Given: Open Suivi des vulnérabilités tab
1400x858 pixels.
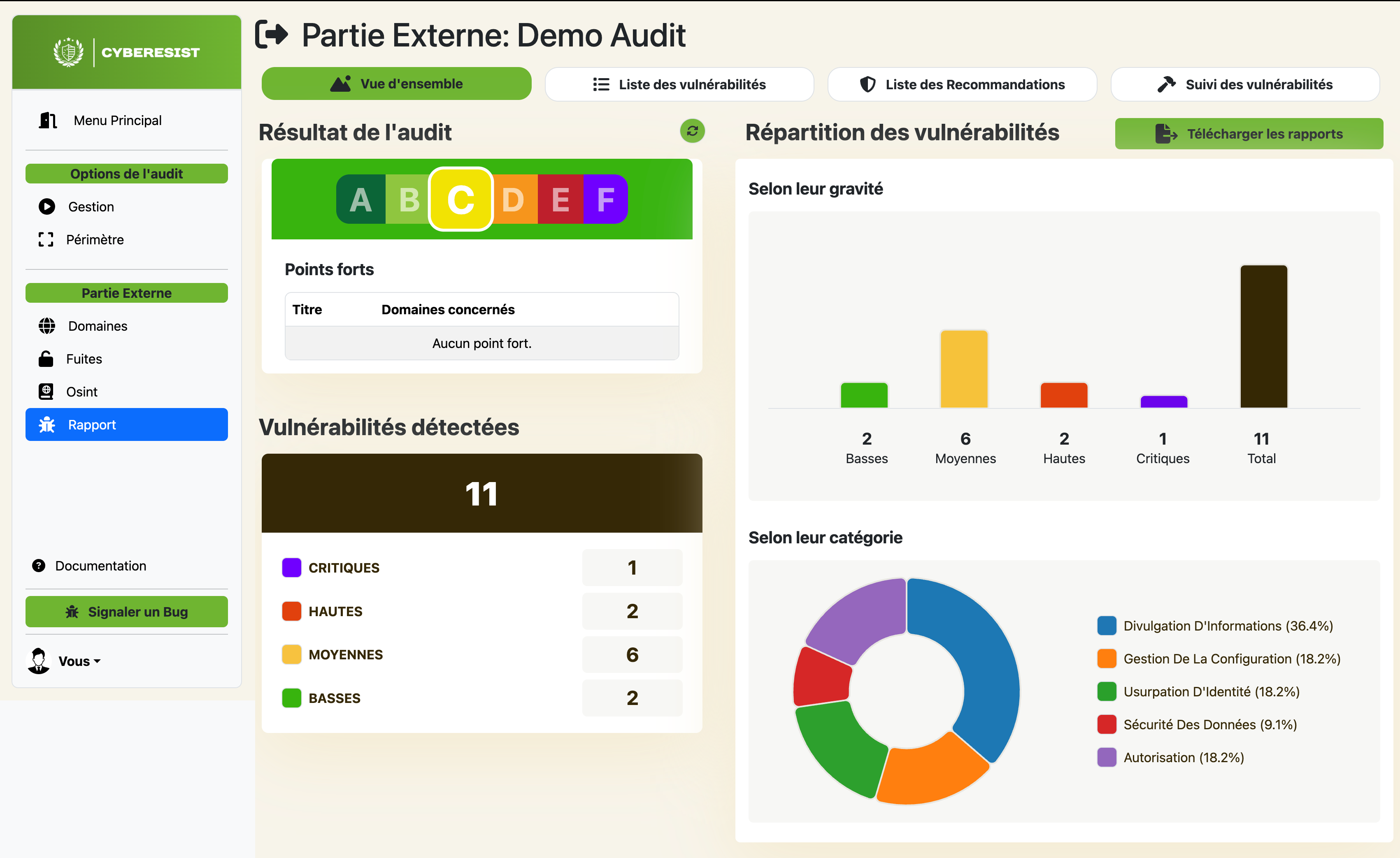Looking at the screenshot, I should [x=1245, y=85].
